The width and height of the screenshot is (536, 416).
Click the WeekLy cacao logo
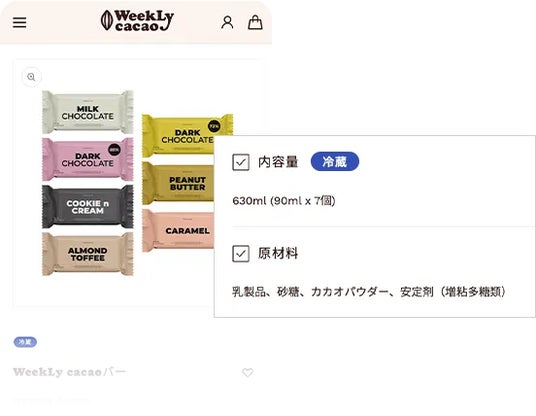137,21
